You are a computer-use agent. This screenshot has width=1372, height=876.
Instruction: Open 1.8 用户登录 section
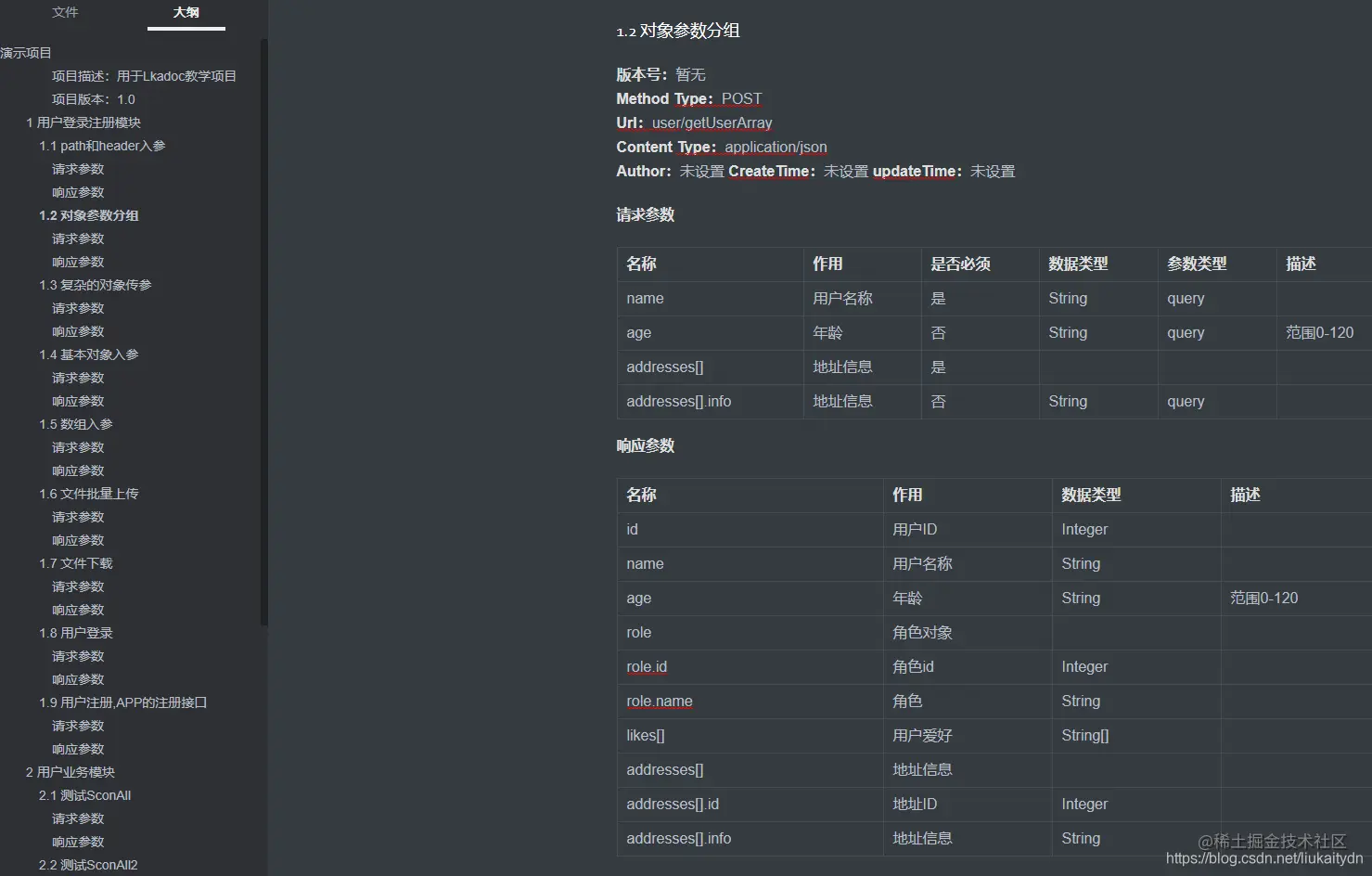coord(75,633)
